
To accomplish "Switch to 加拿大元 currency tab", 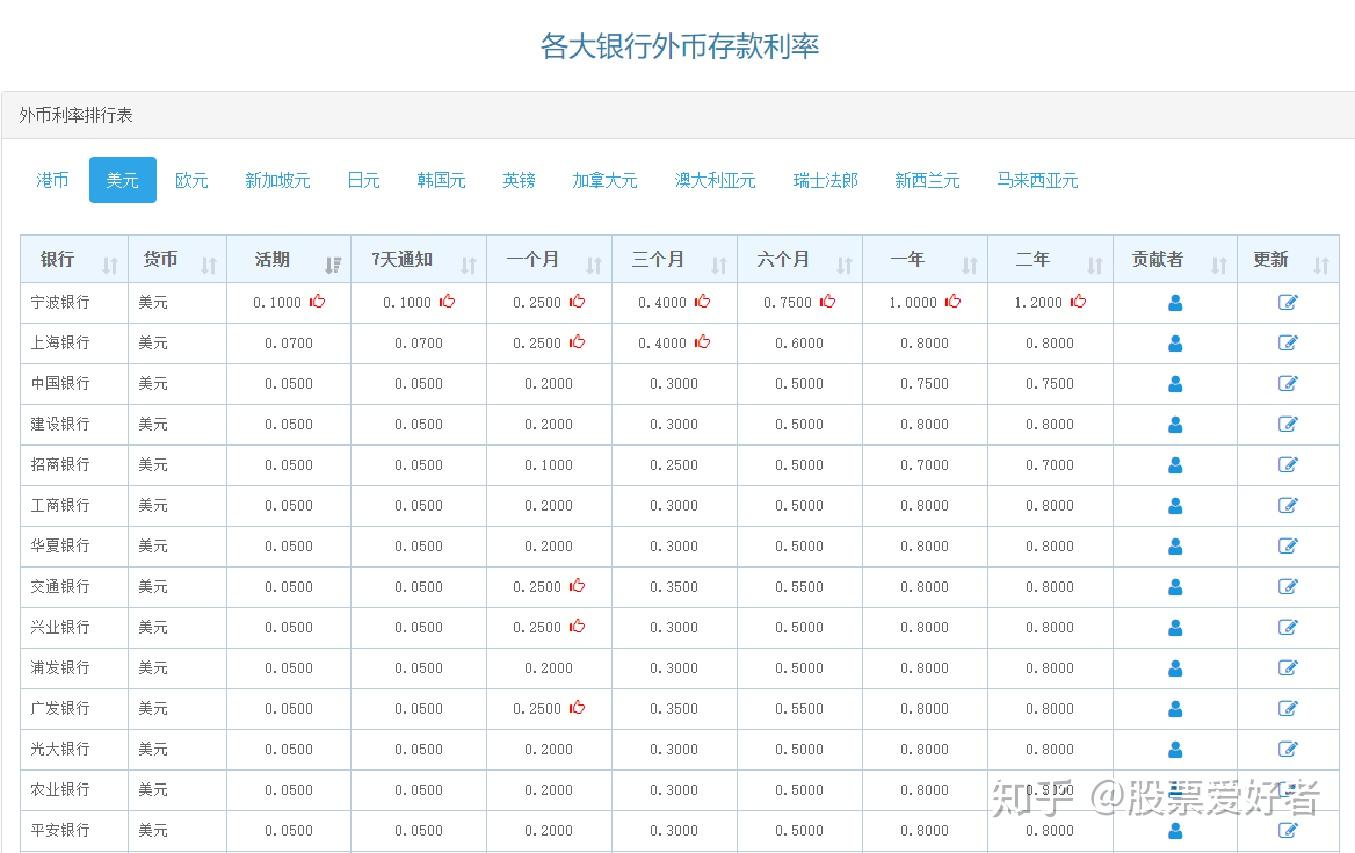I will pos(605,180).
